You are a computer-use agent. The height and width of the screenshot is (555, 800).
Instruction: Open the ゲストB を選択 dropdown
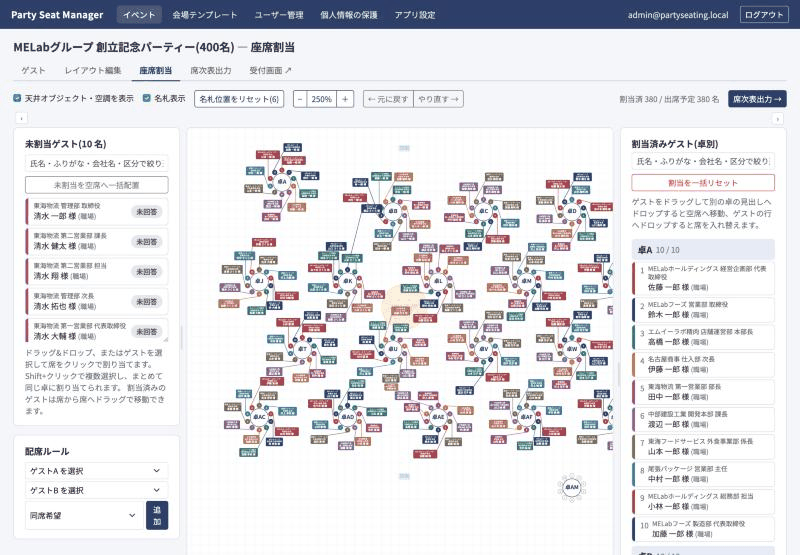(x=96, y=490)
